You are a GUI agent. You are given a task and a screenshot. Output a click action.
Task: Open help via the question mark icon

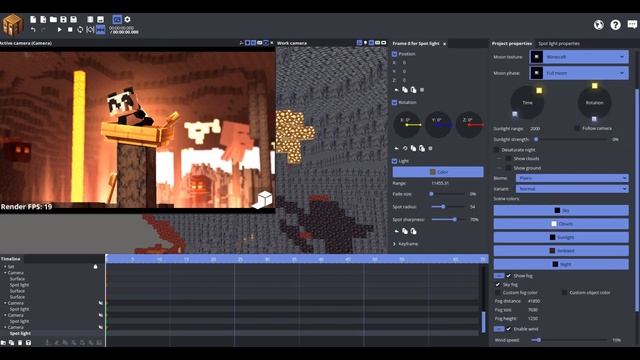click(x=616, y=24)
